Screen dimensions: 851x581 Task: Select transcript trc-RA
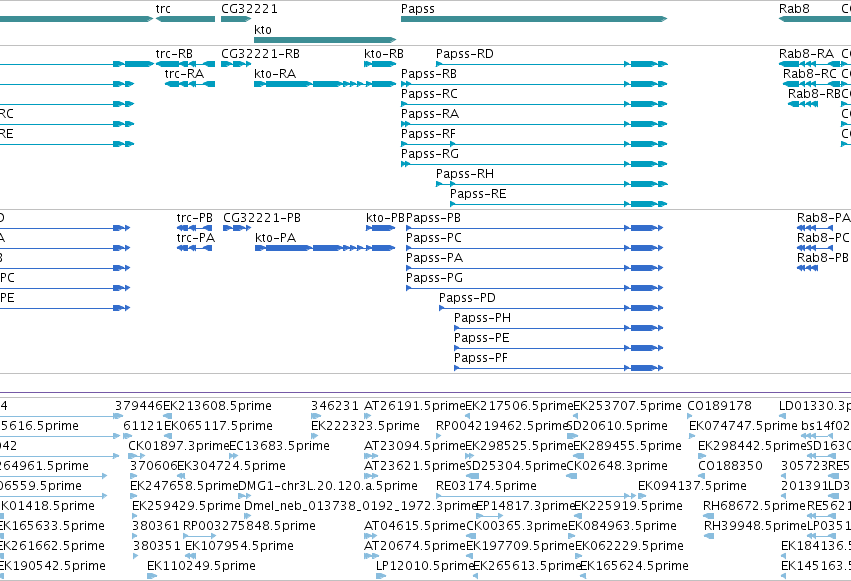(x=190, y=84)
